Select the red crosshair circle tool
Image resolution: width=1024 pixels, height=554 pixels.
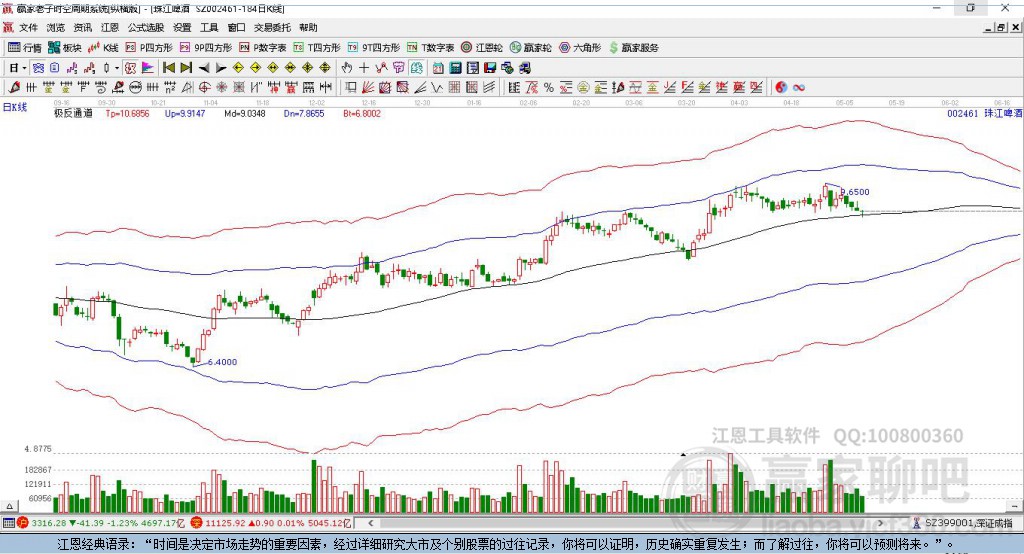click(x=204, y=87)
